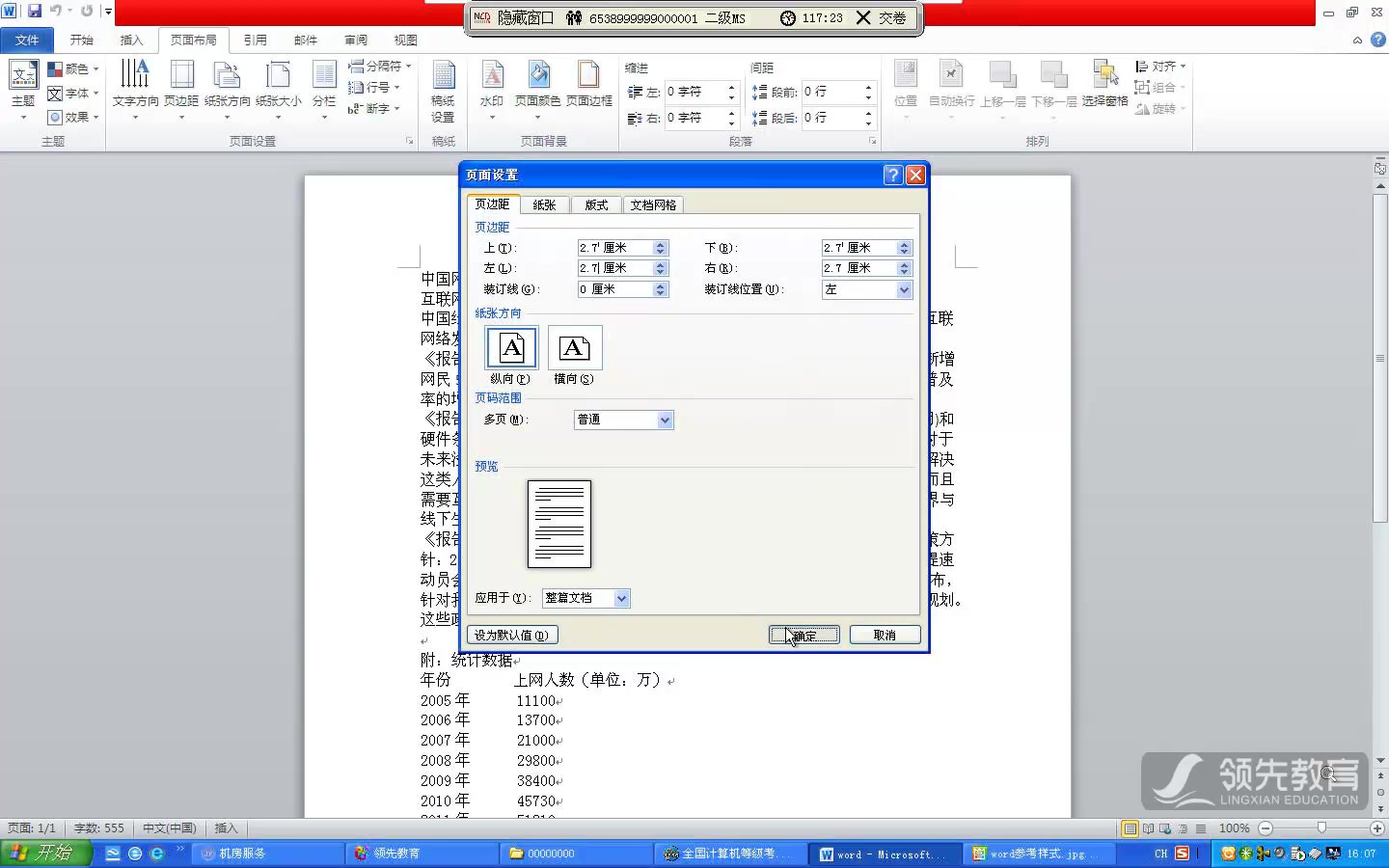This screenshot has width=1389, height=868.
Task: Click the 组合 group ribbon button
Action: [1160, 88]
